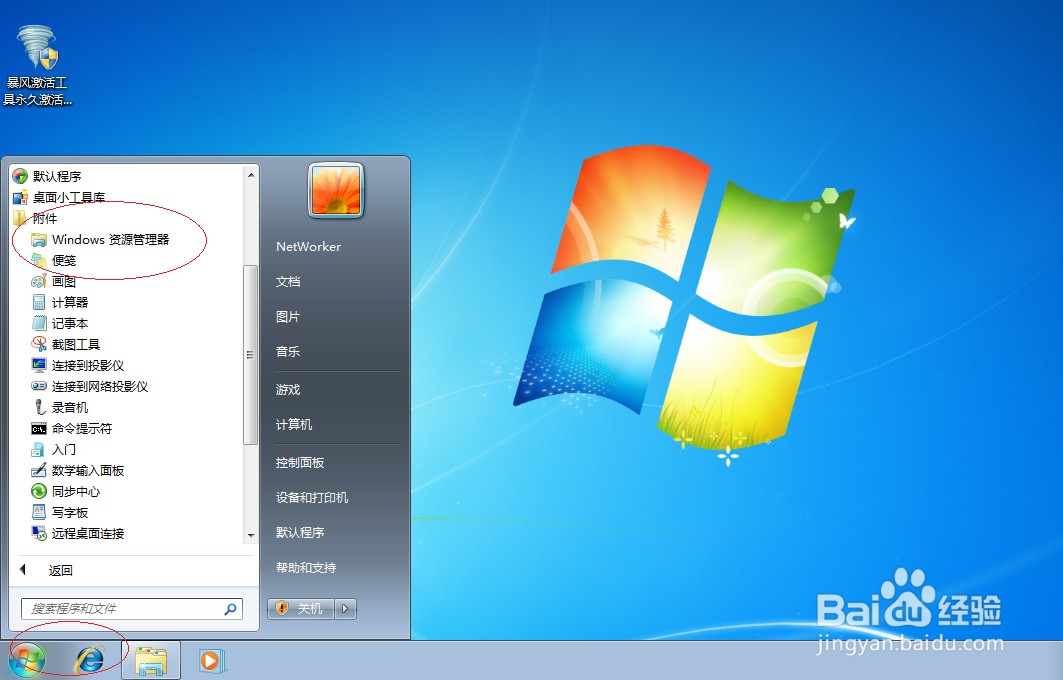This screenshot has width=1063, height=680.
Task: Click the user account flower picture
Action: pos(336,191)
